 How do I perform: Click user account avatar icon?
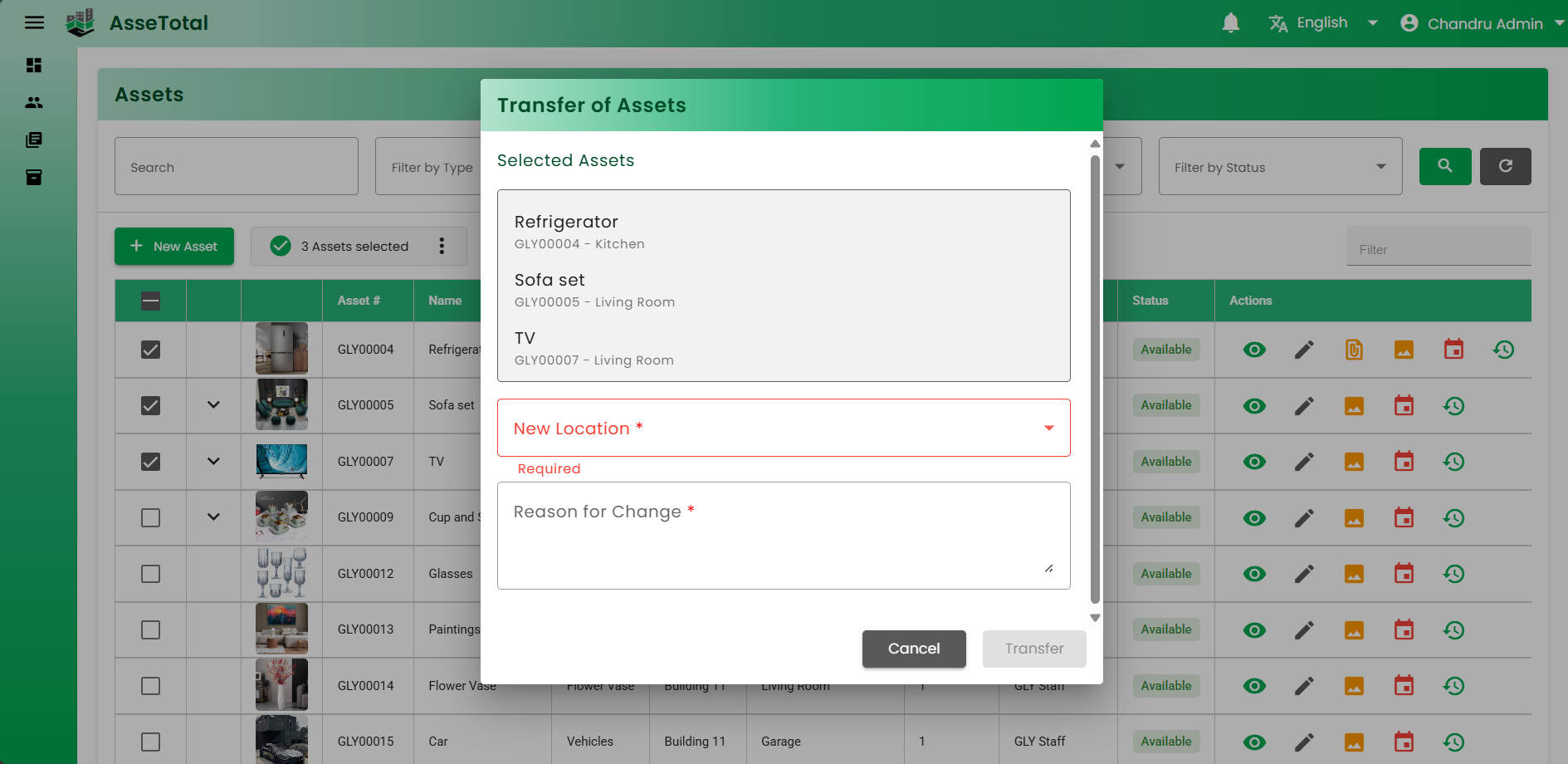(1409, 23)
